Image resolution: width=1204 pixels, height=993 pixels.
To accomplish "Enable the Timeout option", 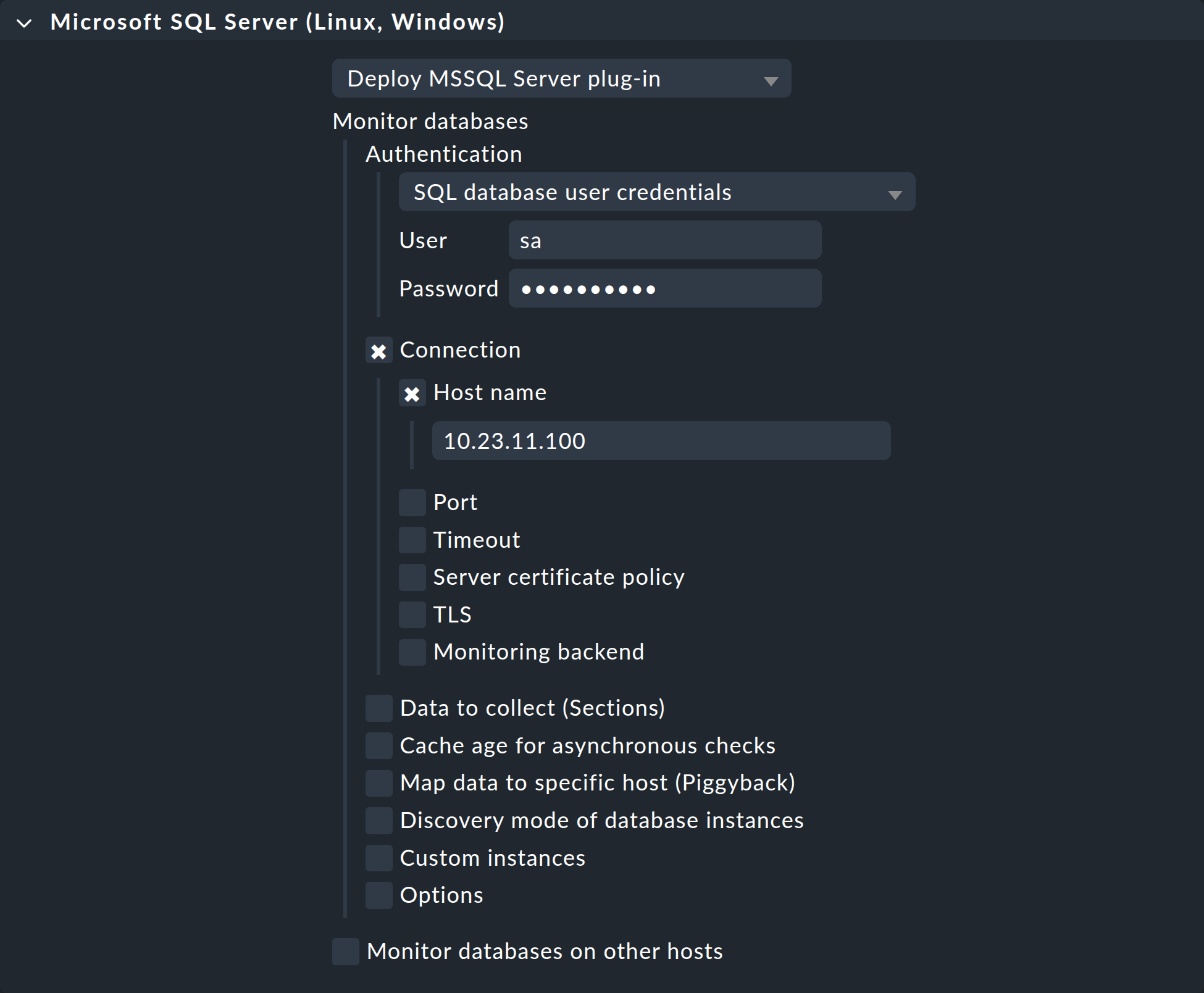I will (x=412, y=540).
